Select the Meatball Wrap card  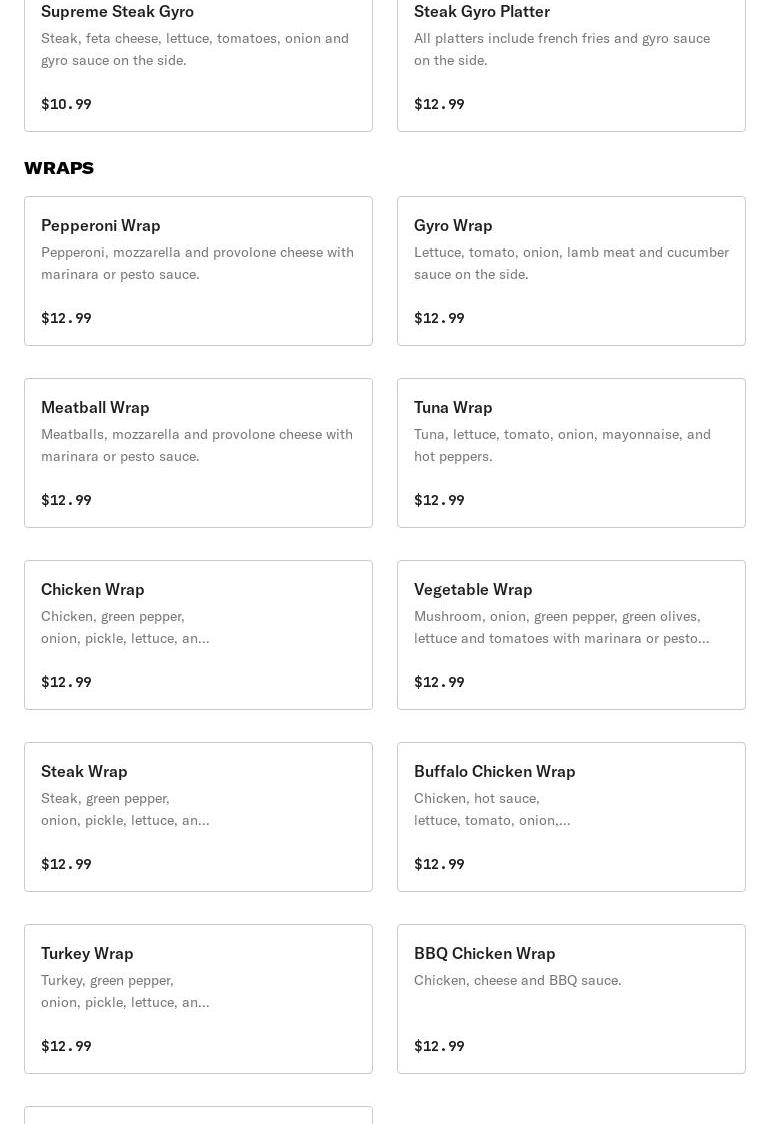[x=198, y=453]
